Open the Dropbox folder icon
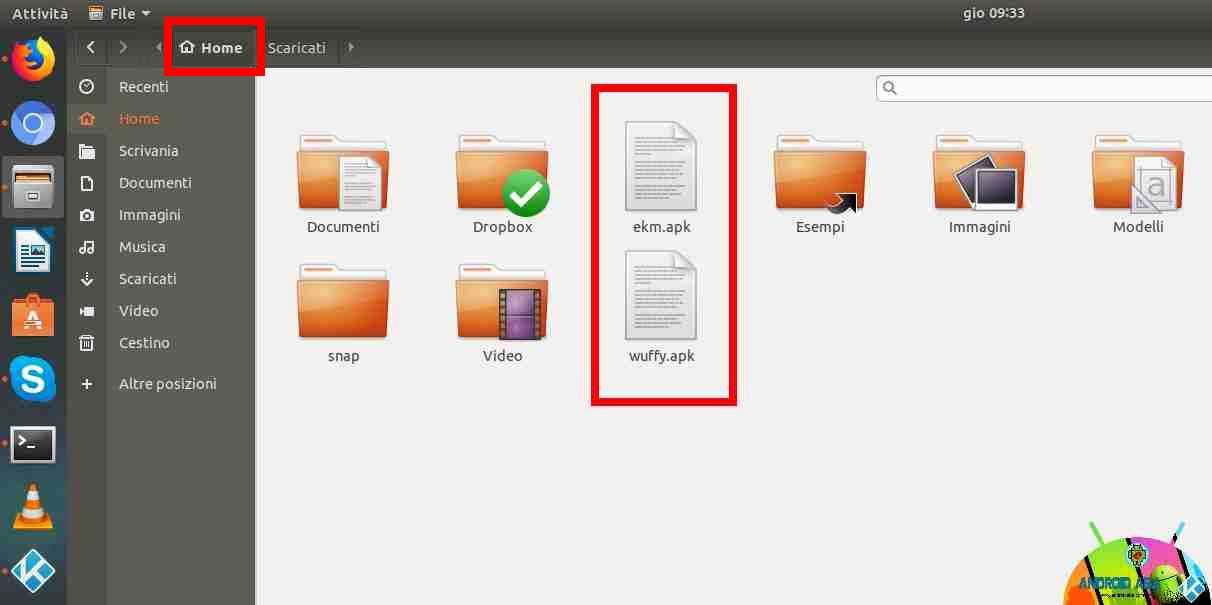 point(502,173)
